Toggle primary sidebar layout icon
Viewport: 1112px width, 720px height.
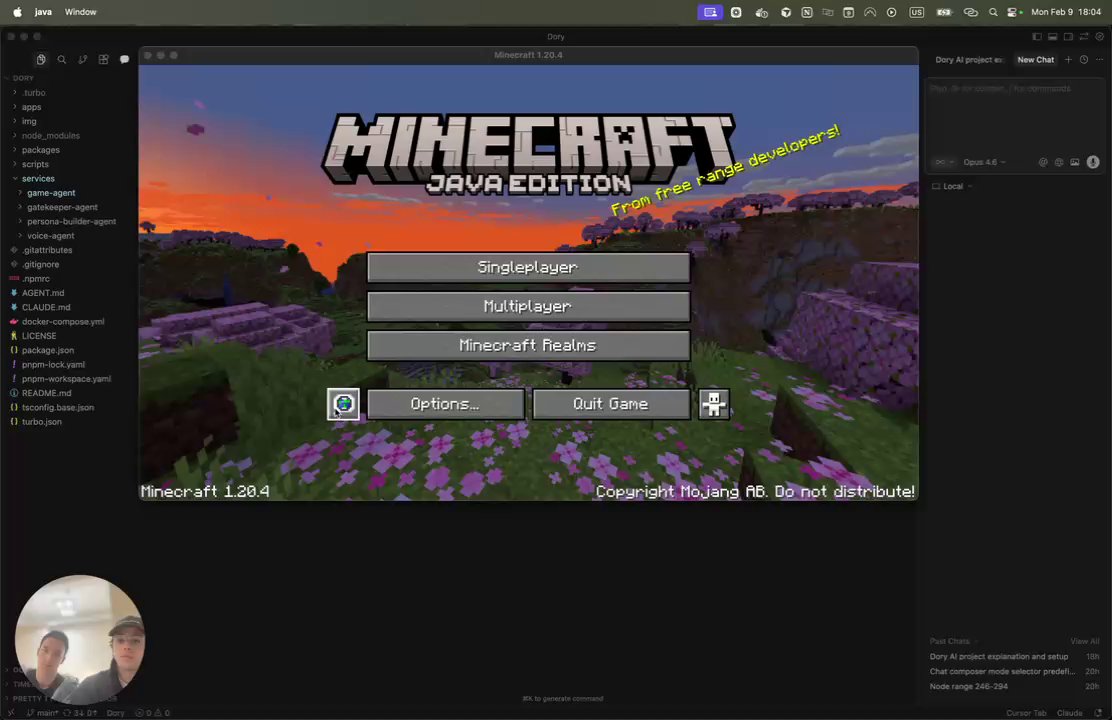click(1037, 36)
